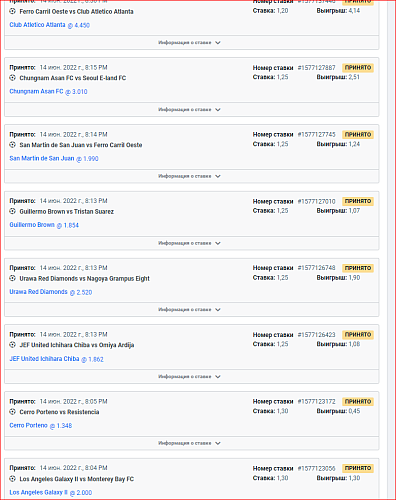
Task: Expand bet information under Urawa Red Diamonds bet
Action: pyautogui.click(x=192, y=310)
